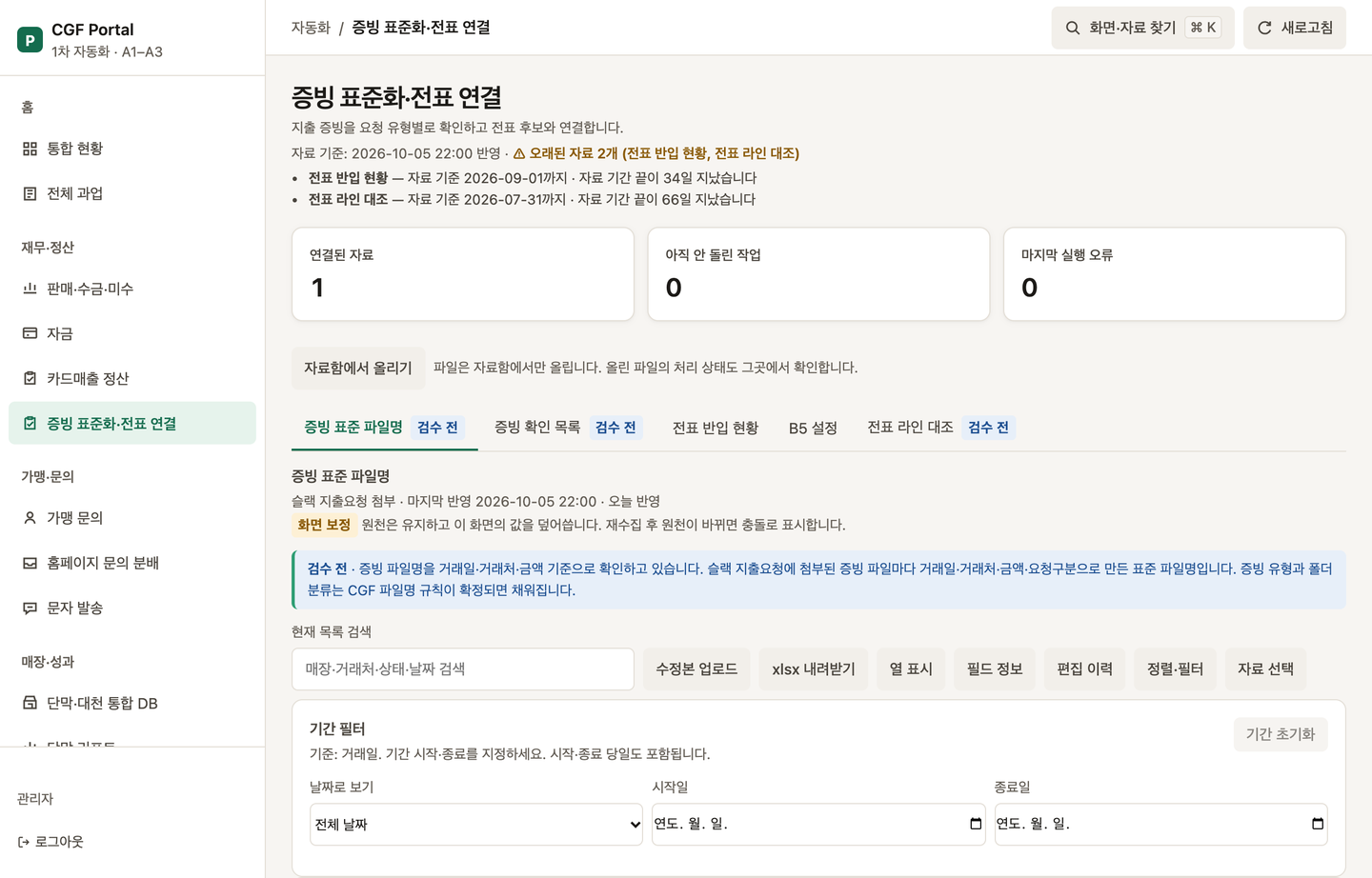Focus the 종료일 date field

click(1160, 824)
